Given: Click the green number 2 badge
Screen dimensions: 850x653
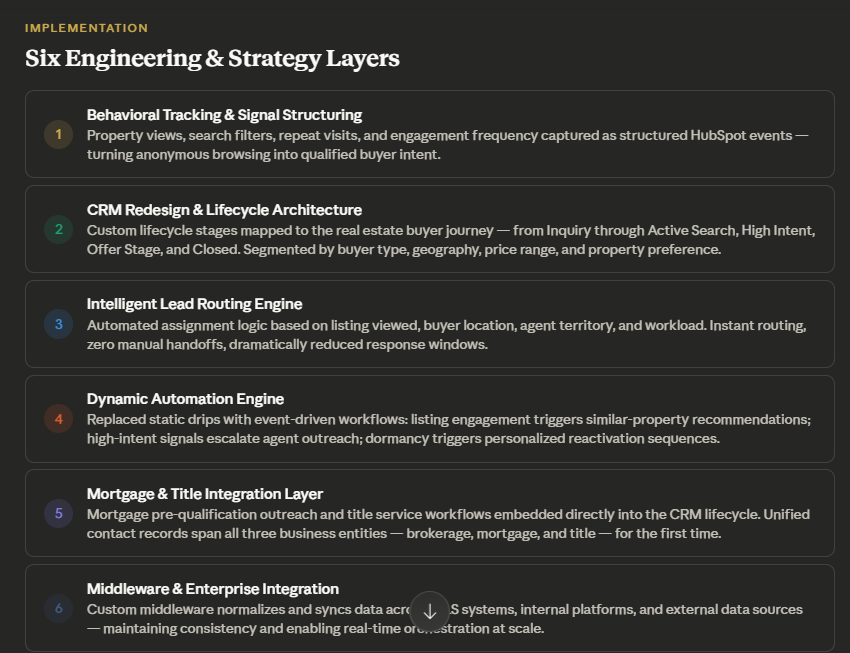Looking at the screenshot, I should tap(58, 229).
